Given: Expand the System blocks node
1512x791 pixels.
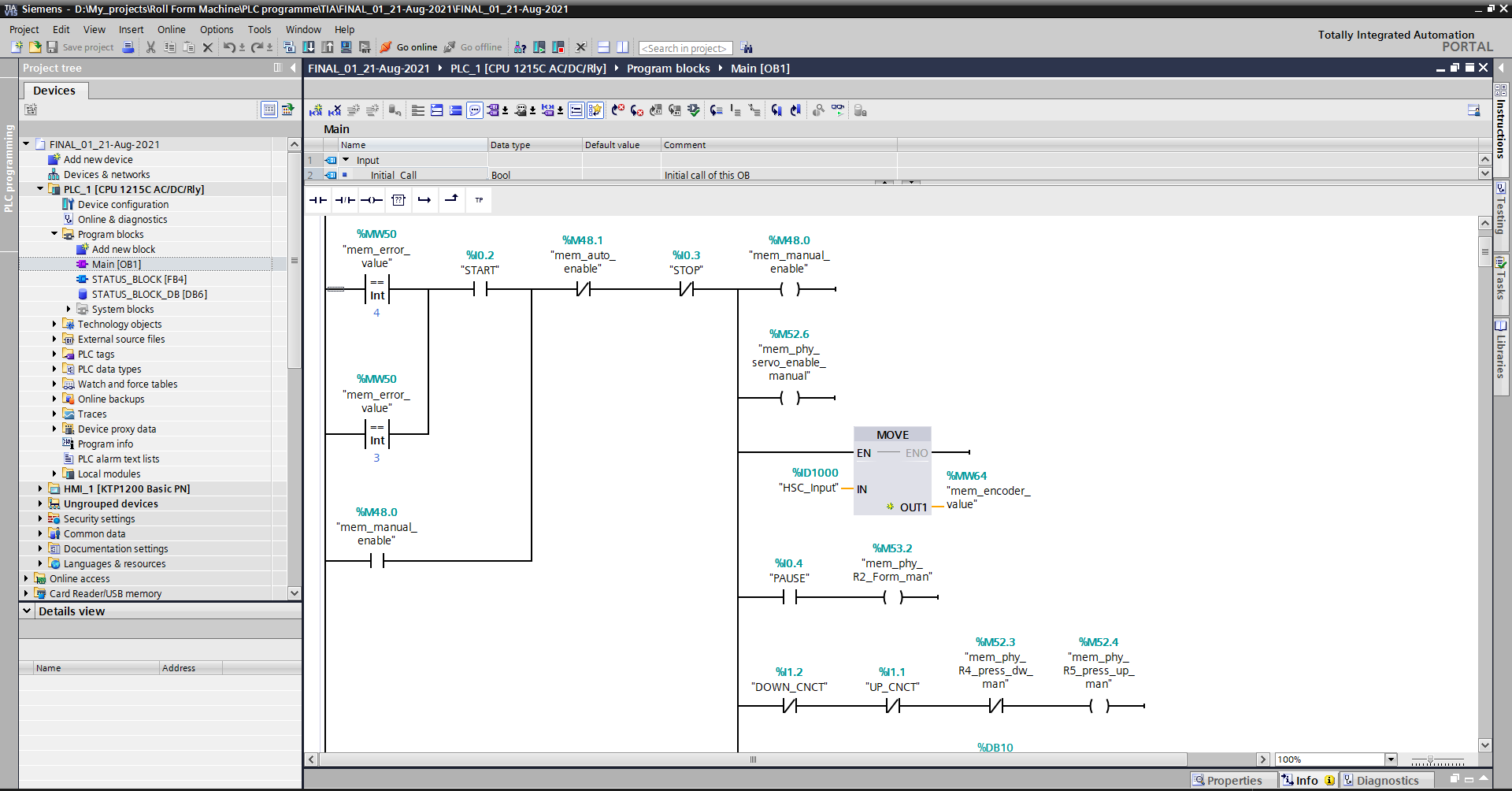Looking at the screenshot, I should point(68,309).
